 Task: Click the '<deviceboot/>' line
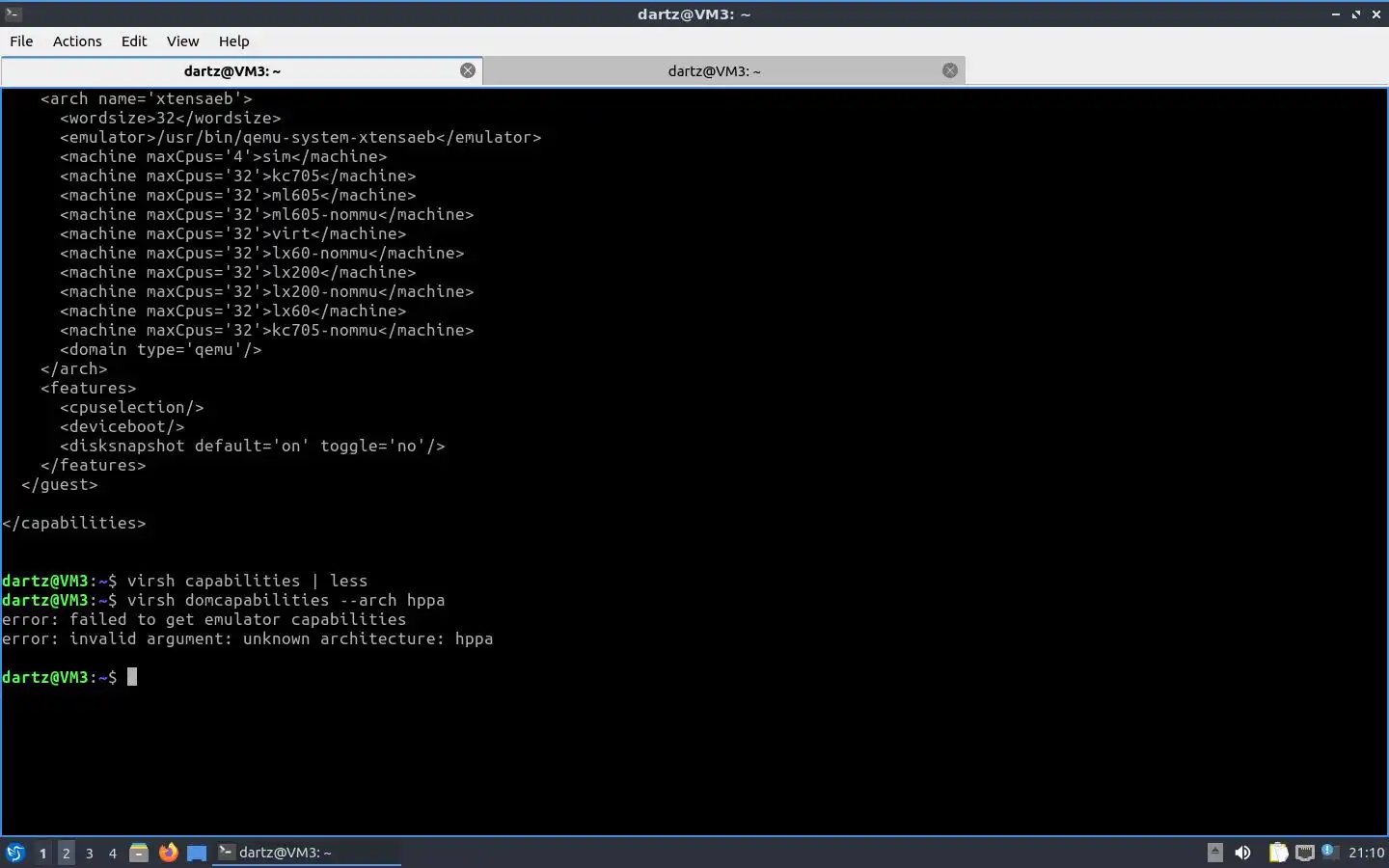[123, 426]
